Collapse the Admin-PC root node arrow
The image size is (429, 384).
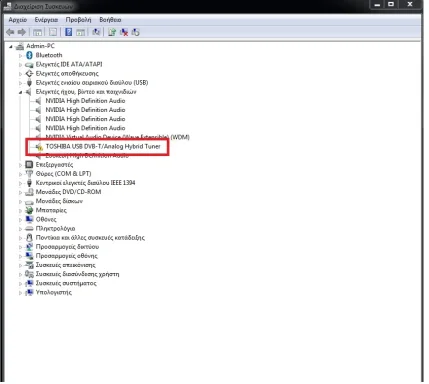tap(11, 47)
